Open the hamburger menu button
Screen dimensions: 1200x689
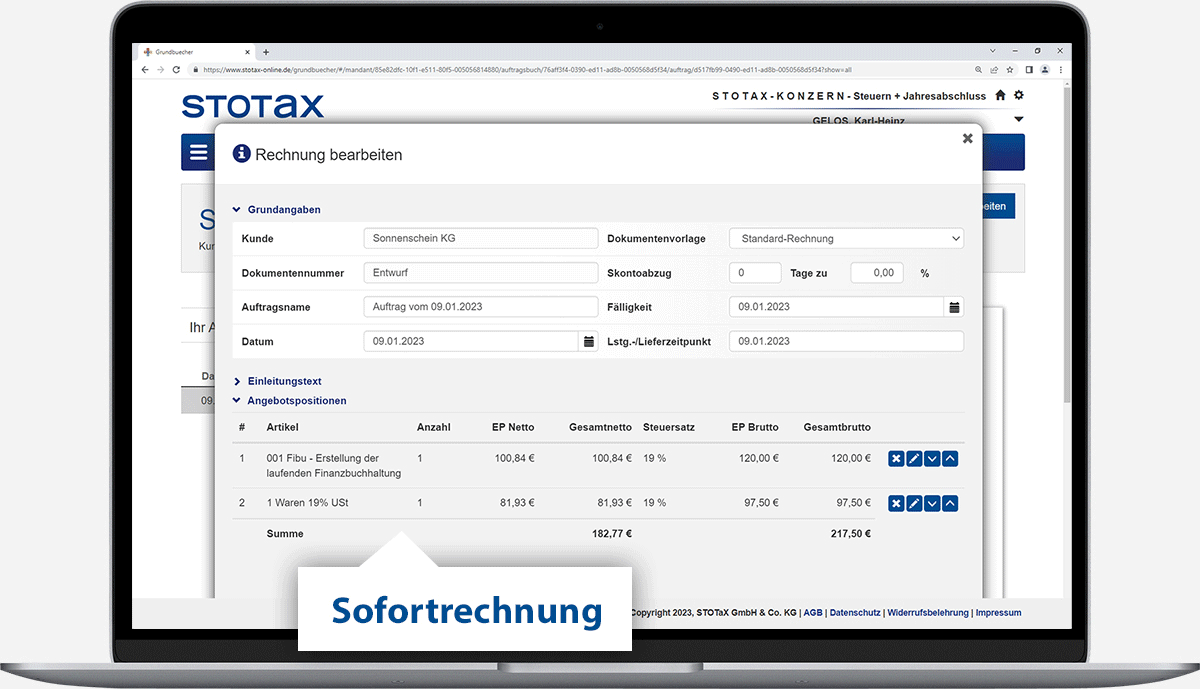pyautogui.click(x=199, y=152)
